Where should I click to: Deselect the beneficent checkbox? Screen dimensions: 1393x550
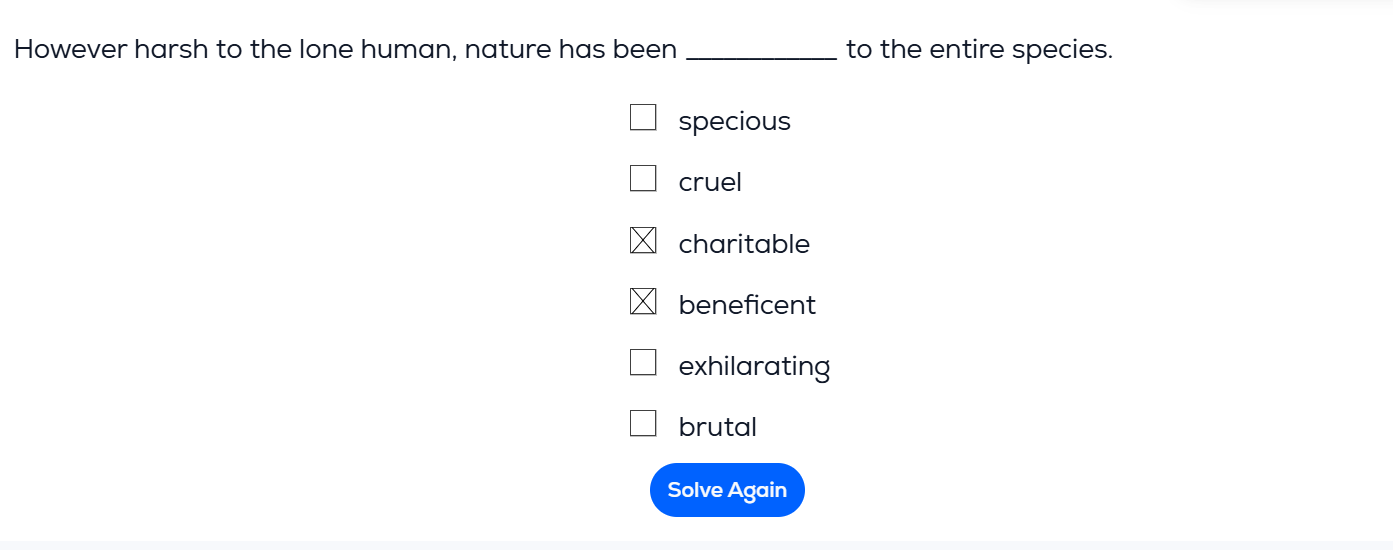[x=643, y=302]
